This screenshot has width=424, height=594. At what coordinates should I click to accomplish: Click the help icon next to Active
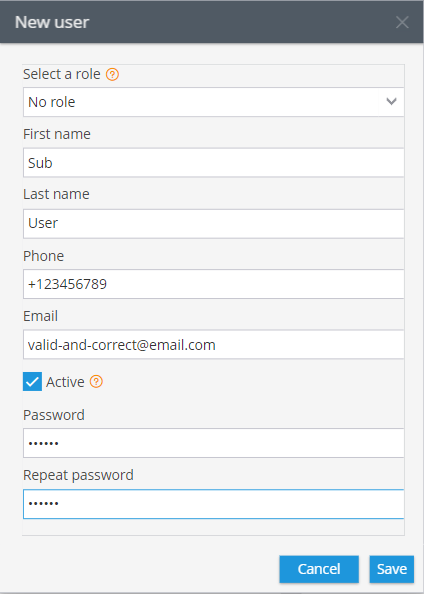[96, 381]
